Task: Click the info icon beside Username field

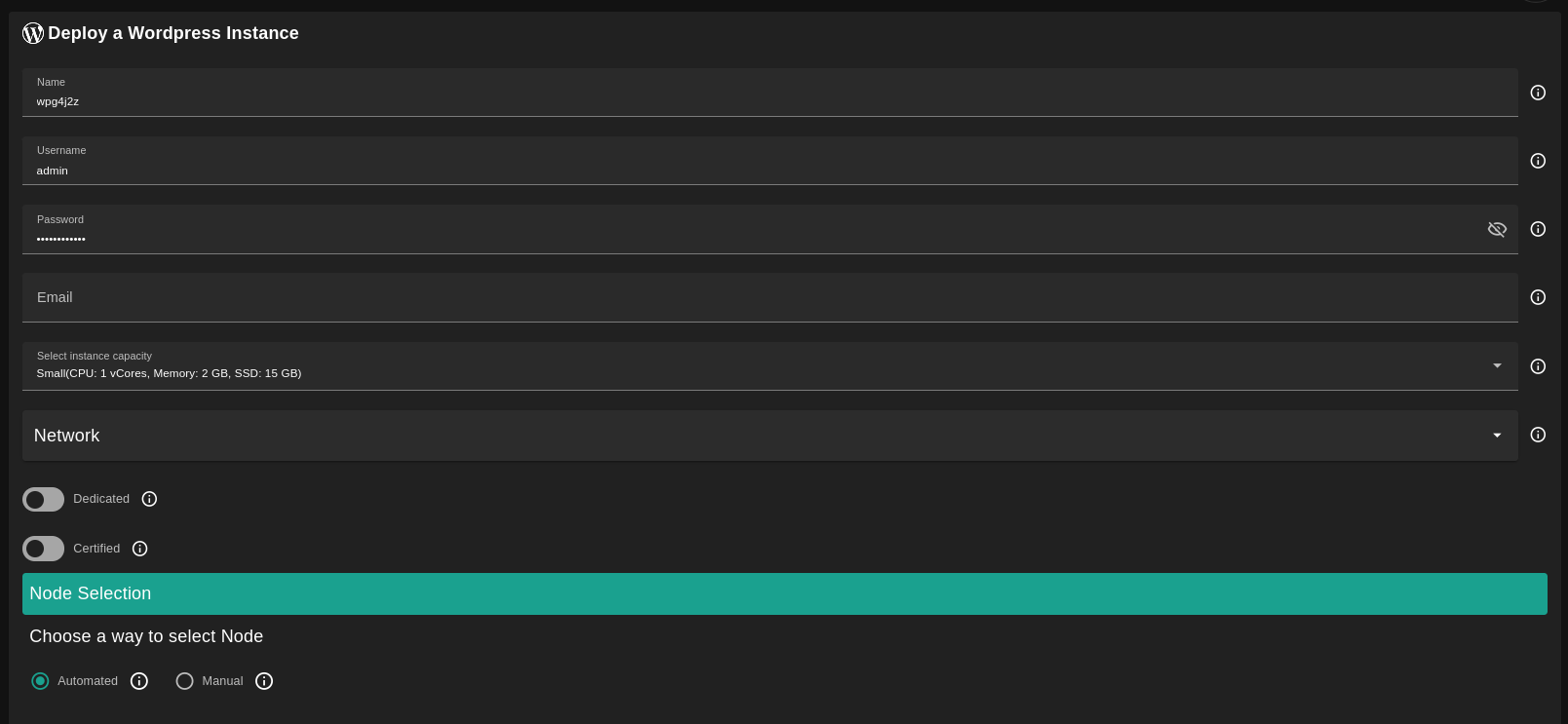Action: 1538,161
